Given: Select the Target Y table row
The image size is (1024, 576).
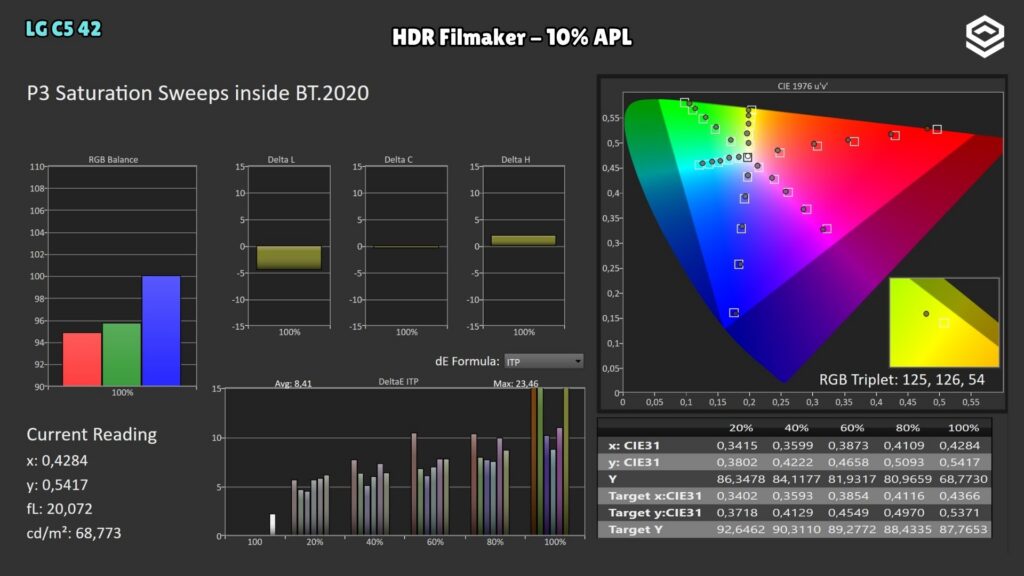Looking at the screenshot, I should (x=794, y=530).
